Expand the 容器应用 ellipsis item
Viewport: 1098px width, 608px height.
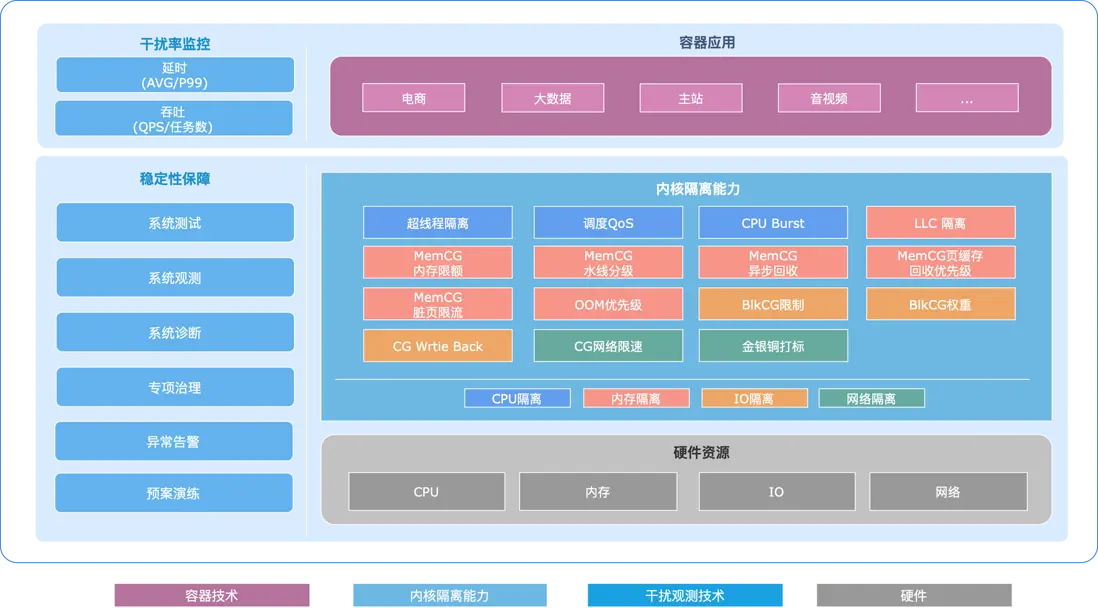966,97
